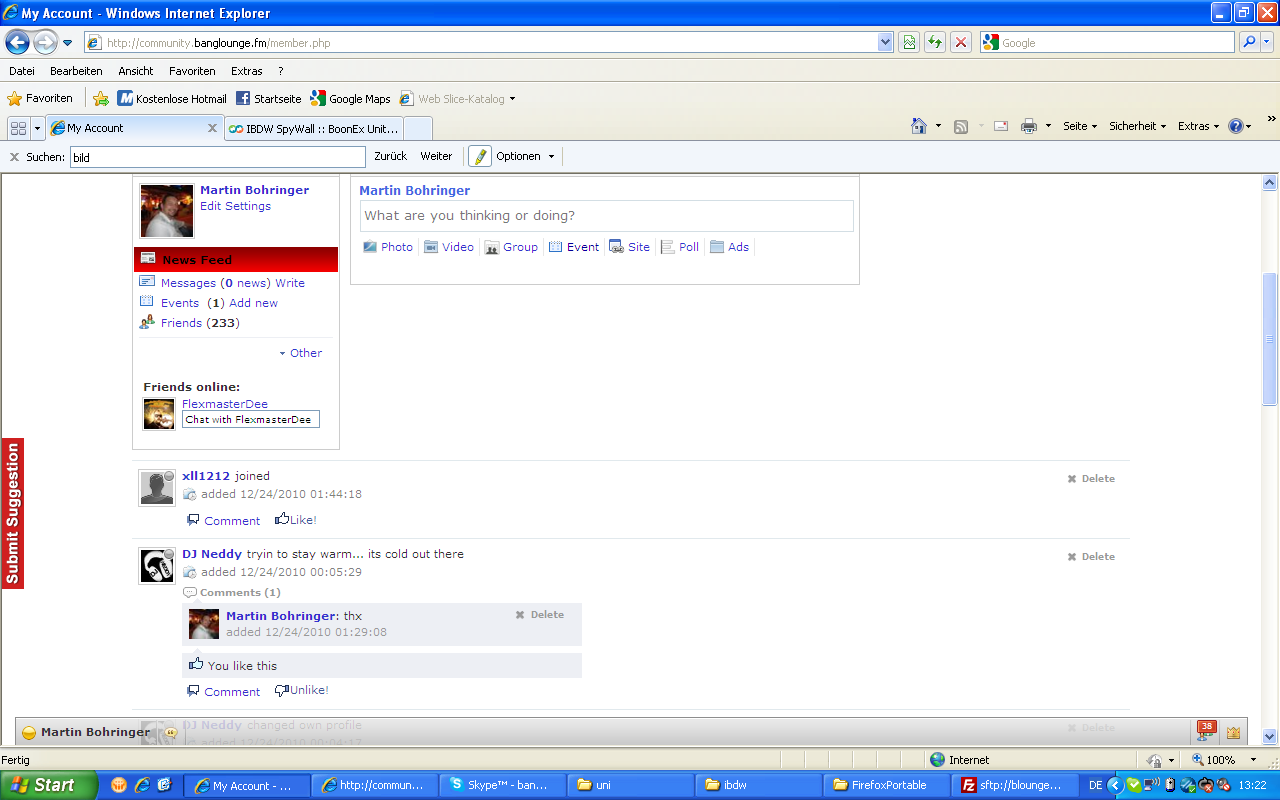Attach a Video to the post

pyautogui.click(x=449, y=247)
